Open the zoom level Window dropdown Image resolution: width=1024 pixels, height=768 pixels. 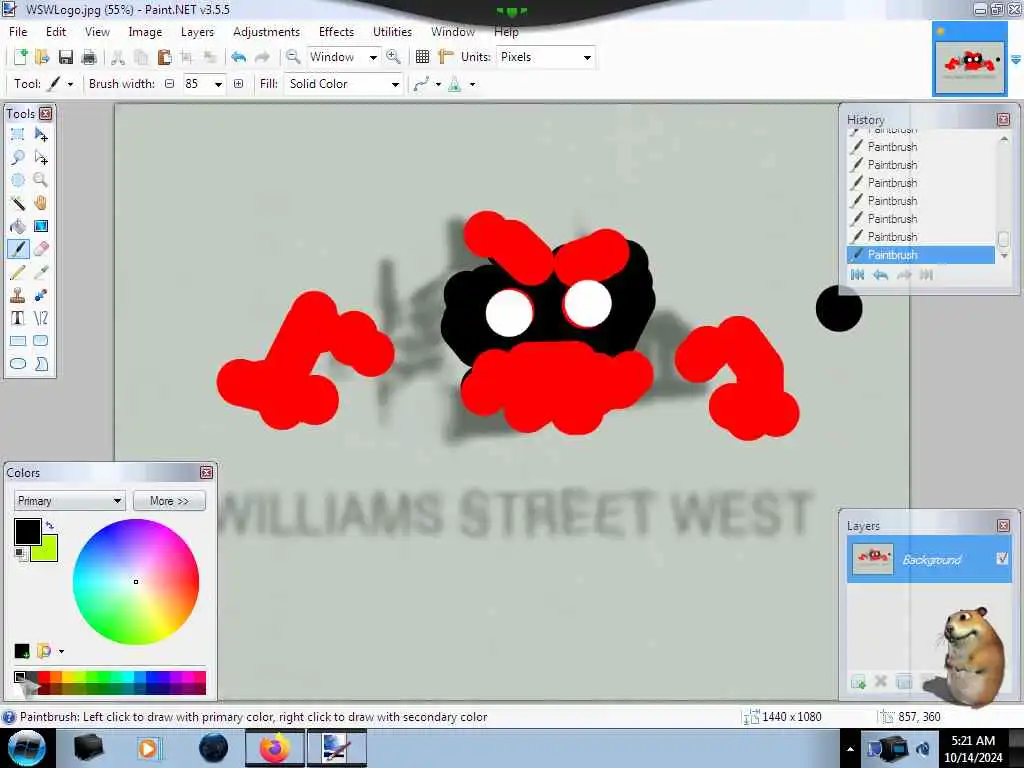pos(373,57)
